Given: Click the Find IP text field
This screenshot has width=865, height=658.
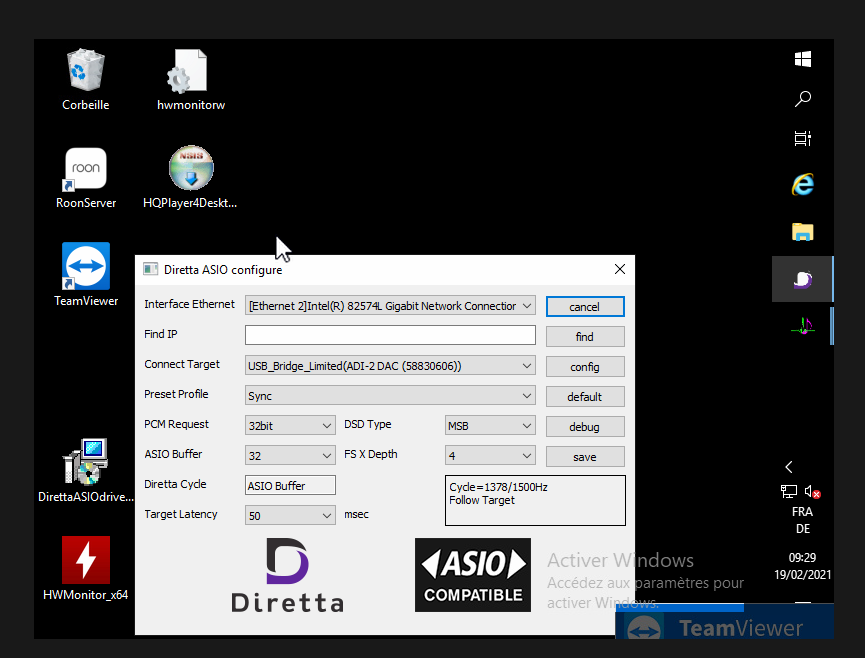Looking at the screenshot, I should (x=390, y=336).
